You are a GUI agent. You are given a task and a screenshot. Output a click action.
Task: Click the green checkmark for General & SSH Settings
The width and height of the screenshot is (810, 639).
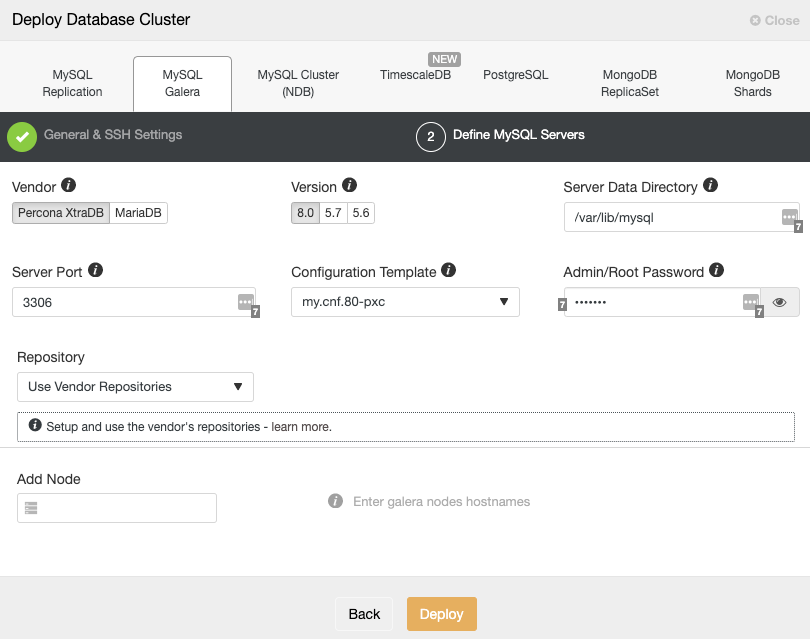(x=22, y=137)
